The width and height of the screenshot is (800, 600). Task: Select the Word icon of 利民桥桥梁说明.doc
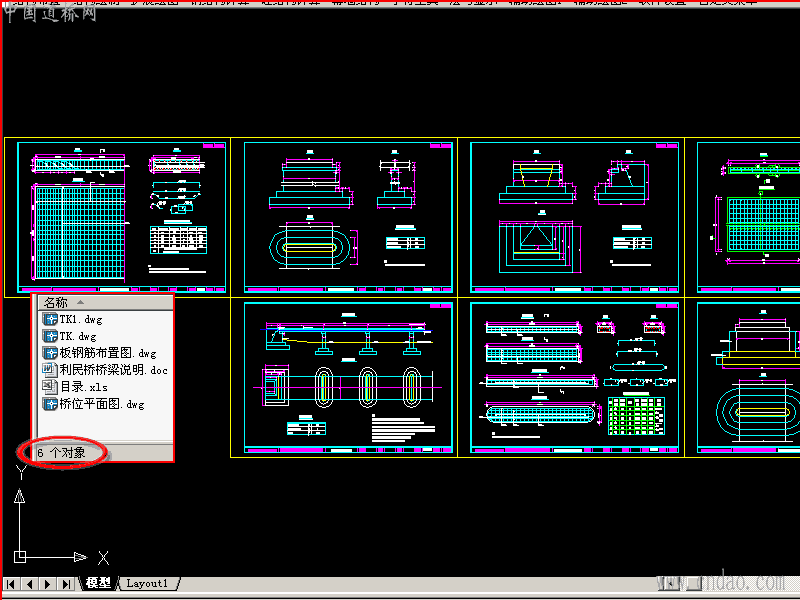click(x=49, y=370)
